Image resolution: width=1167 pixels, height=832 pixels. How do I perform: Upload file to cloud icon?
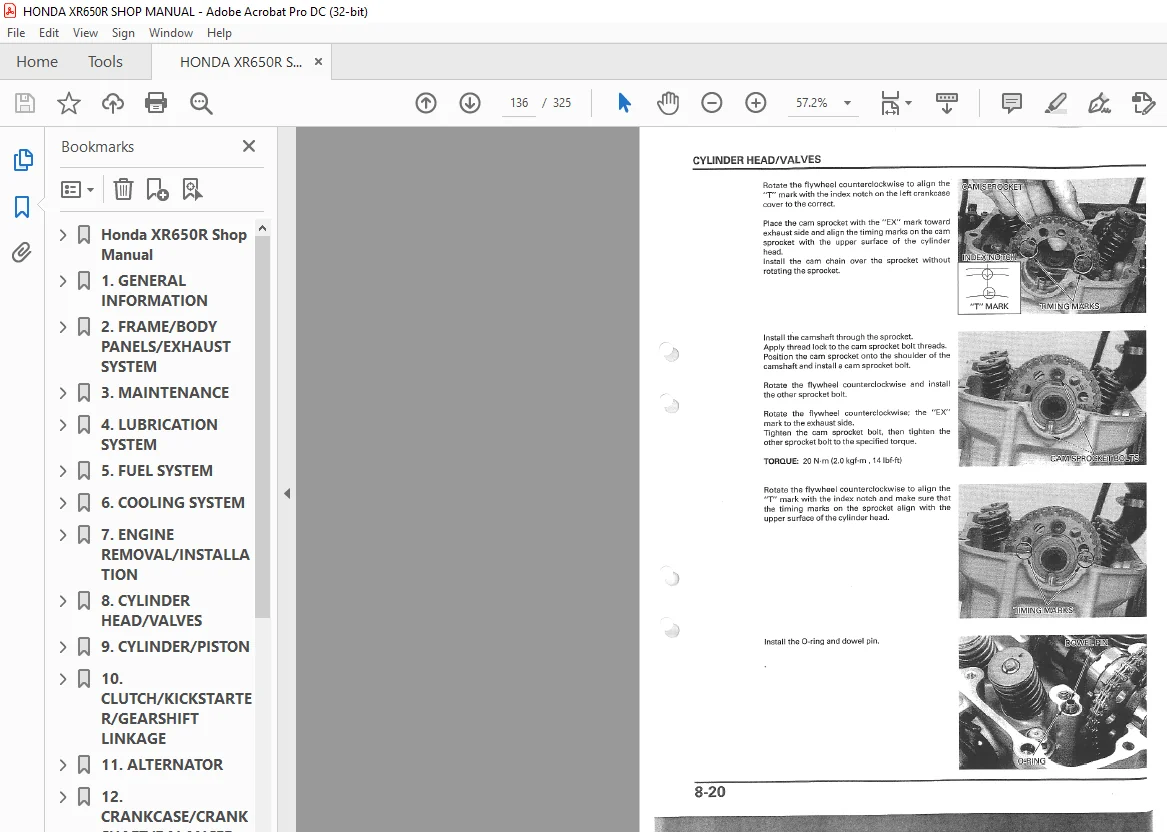[x=112, y=103]
